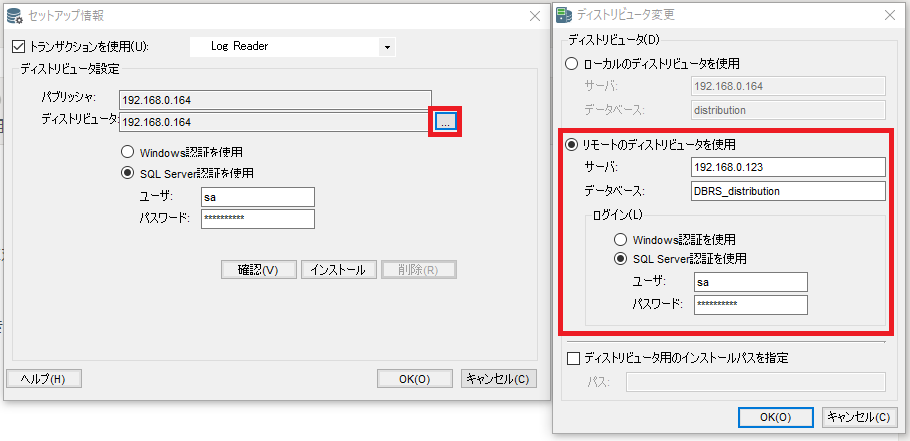Close the セットアップ情報 window

coord(535,16)
